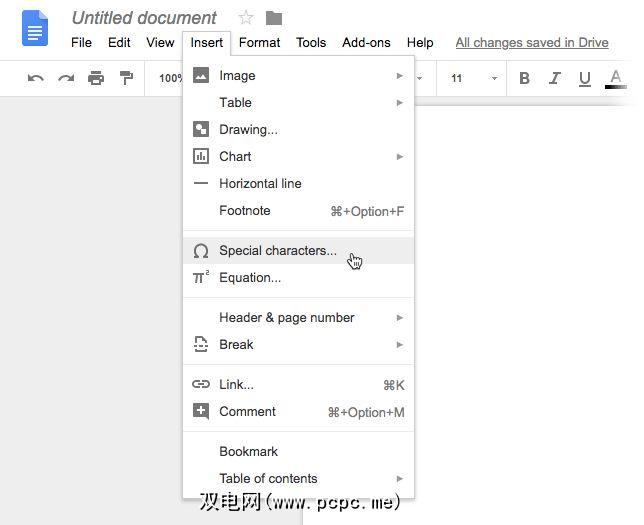Image resolution: width=644 pixels, height=525 pixels.
Task: Expand Header & page number submenu arrow
Action: pos(399,318)
